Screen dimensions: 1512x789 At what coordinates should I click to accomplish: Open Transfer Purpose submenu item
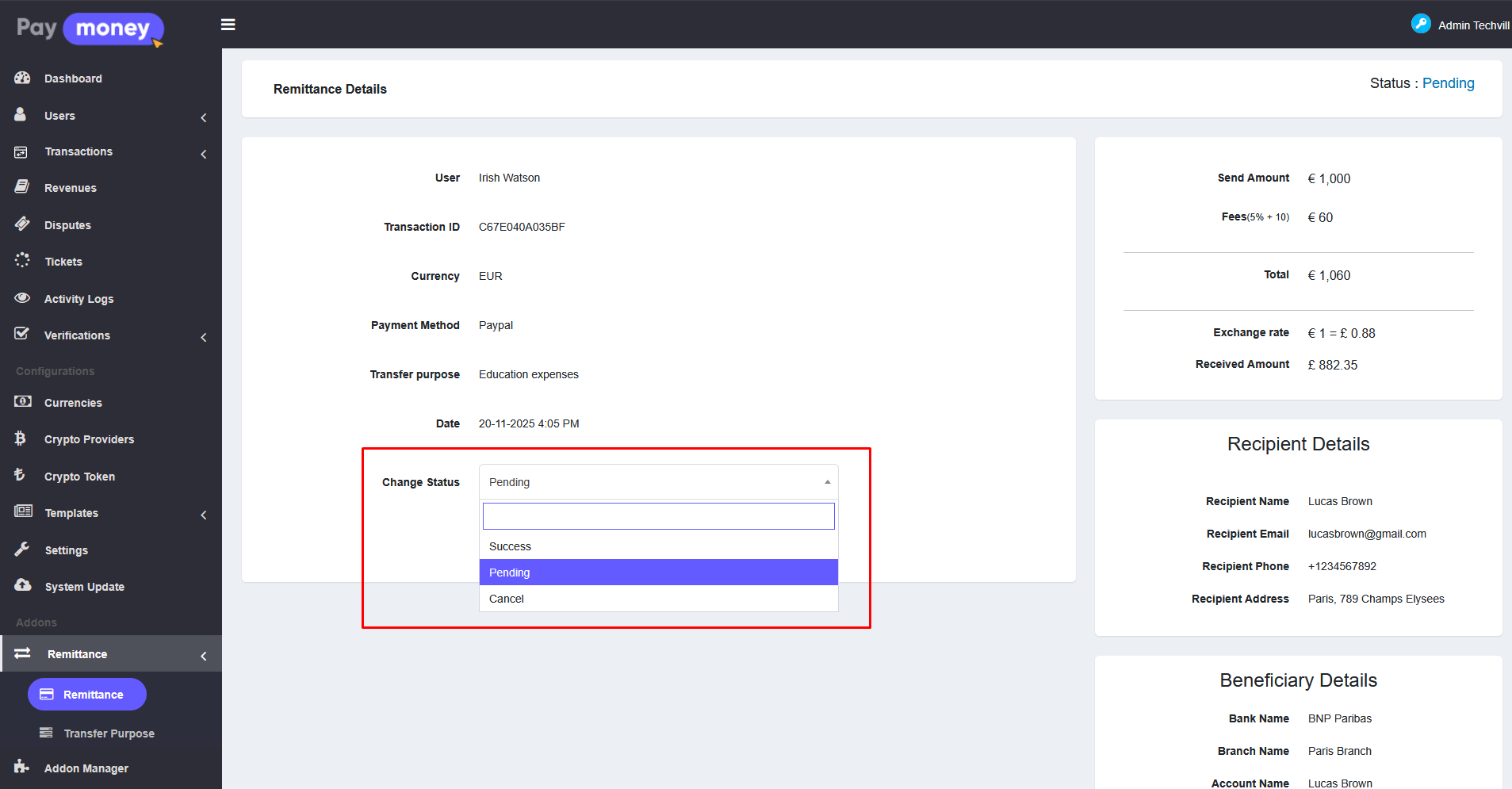pos(109,733)
